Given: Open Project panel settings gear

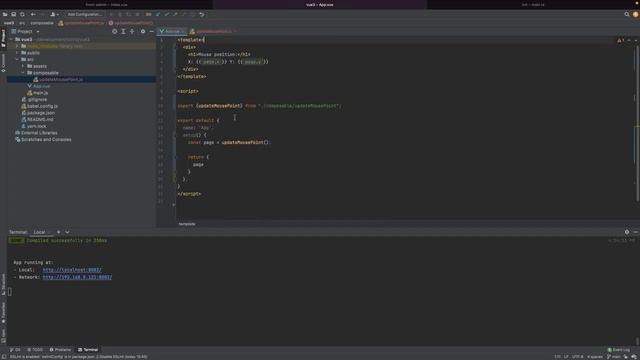Looking at the screenshot, I should click(143, 31).
